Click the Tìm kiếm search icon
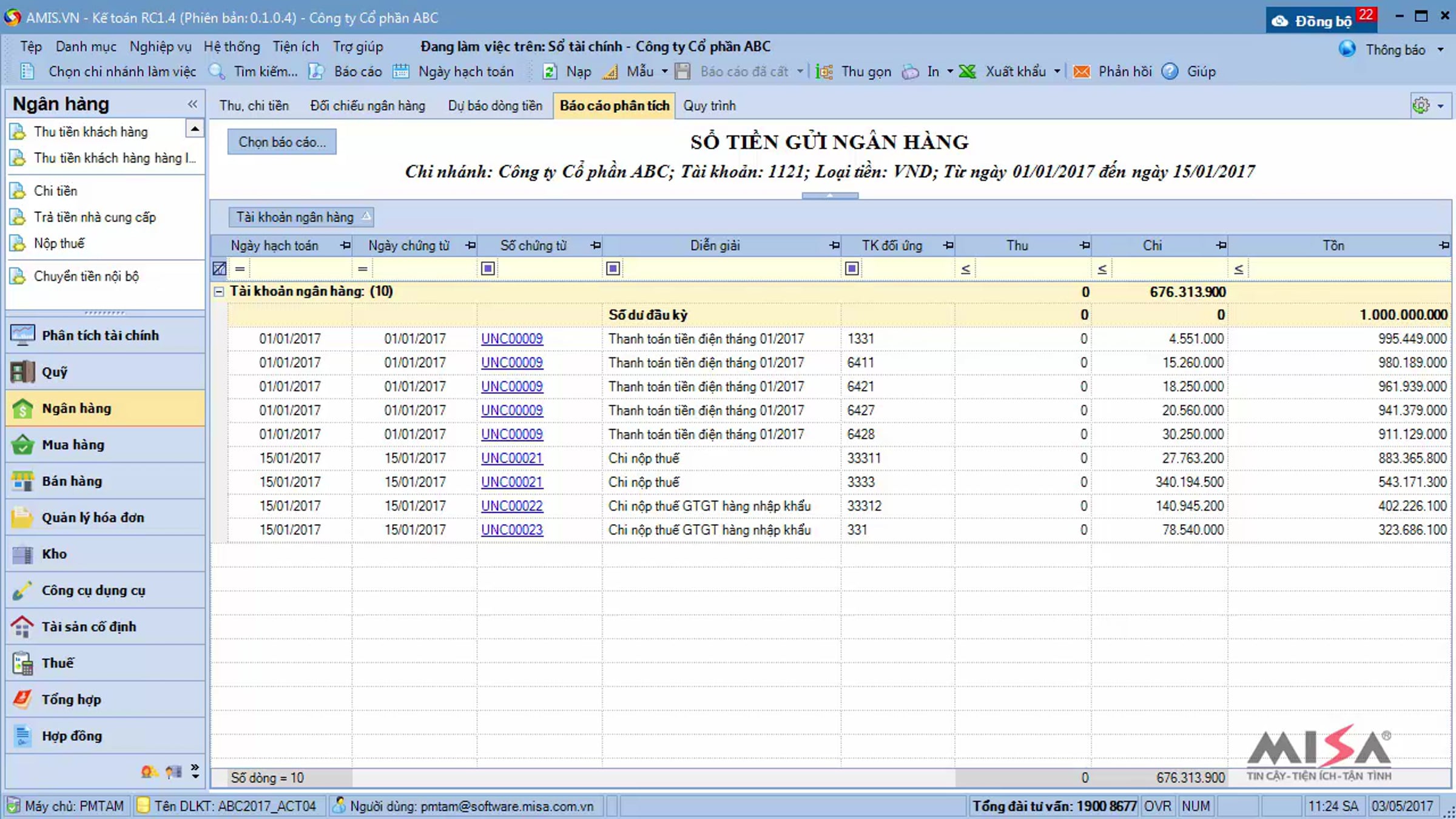 point(217,72)
